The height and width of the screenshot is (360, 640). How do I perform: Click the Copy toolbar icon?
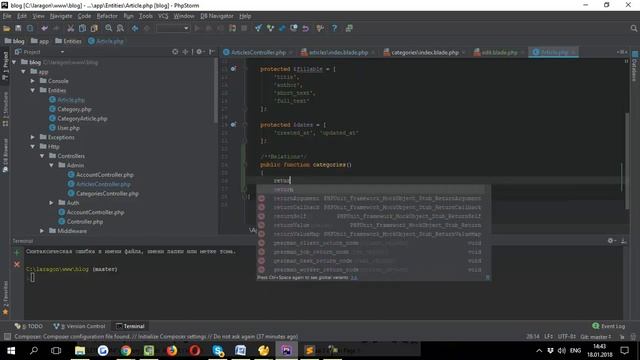[x=82, y=28]
